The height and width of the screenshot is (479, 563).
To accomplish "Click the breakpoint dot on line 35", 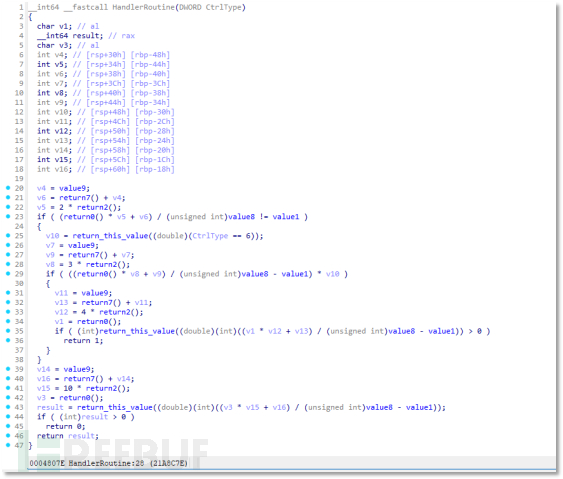I will coord(8,331).
